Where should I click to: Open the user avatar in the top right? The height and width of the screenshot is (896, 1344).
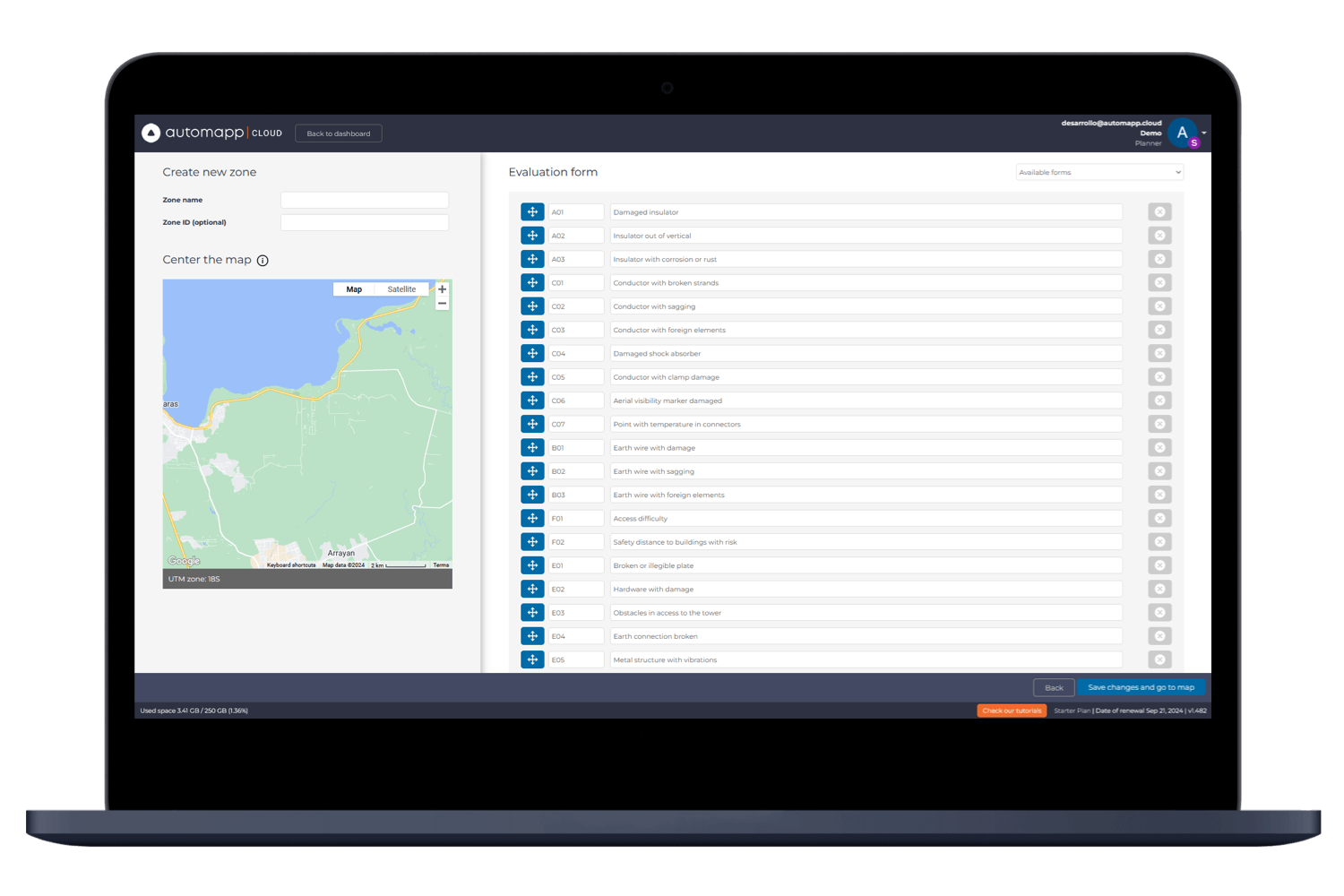point(1182,133)
